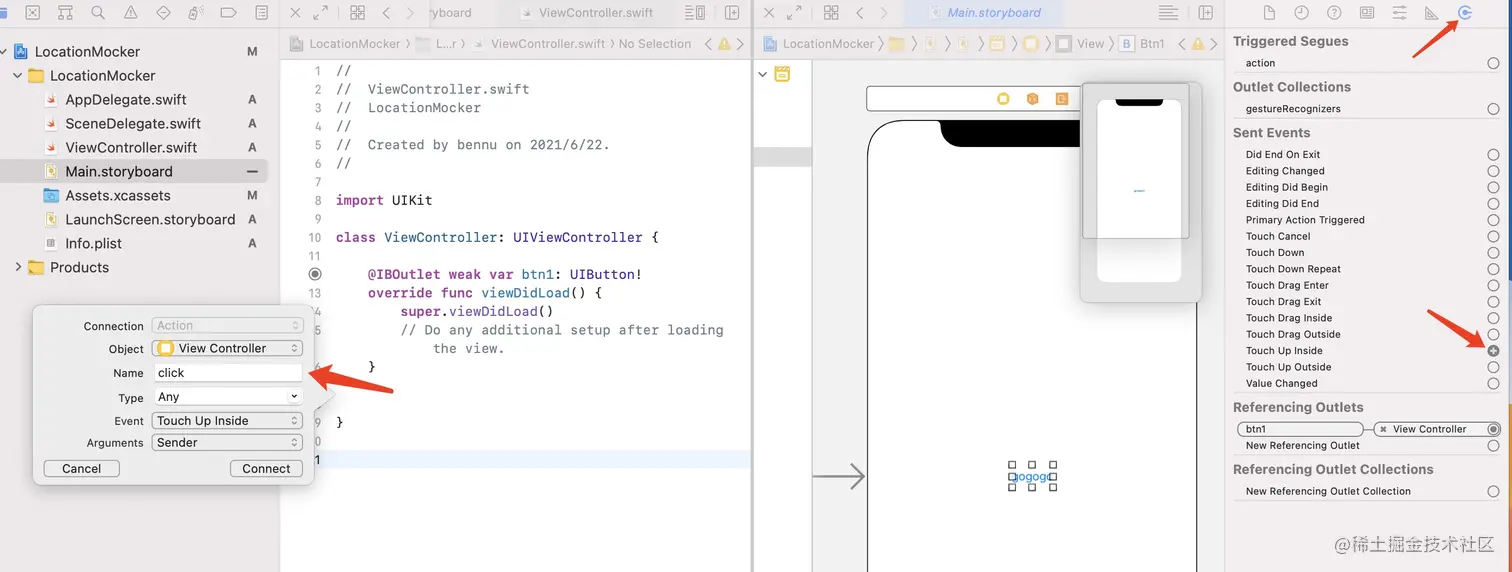Open the report navigator list icon
The height and width of the screenshot is (572, 1512).
(261, 13)
